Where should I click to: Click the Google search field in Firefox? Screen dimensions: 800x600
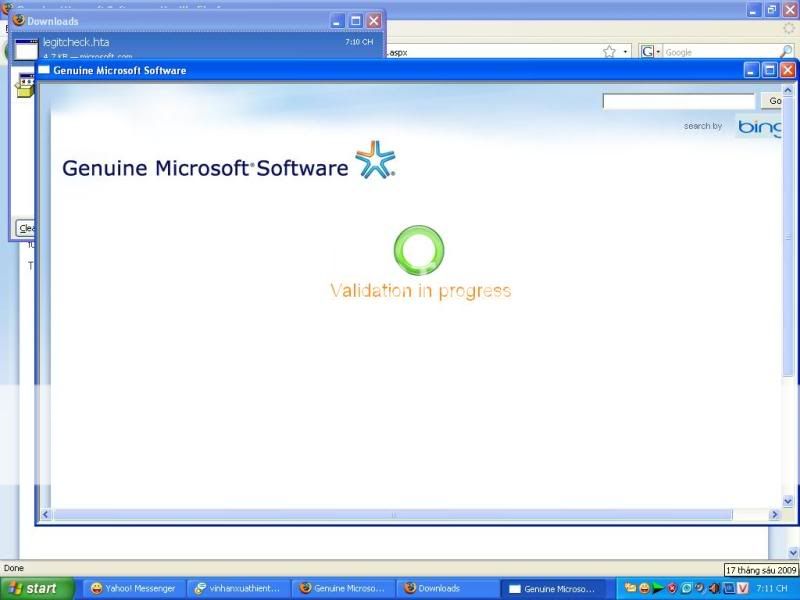point(720,52)
